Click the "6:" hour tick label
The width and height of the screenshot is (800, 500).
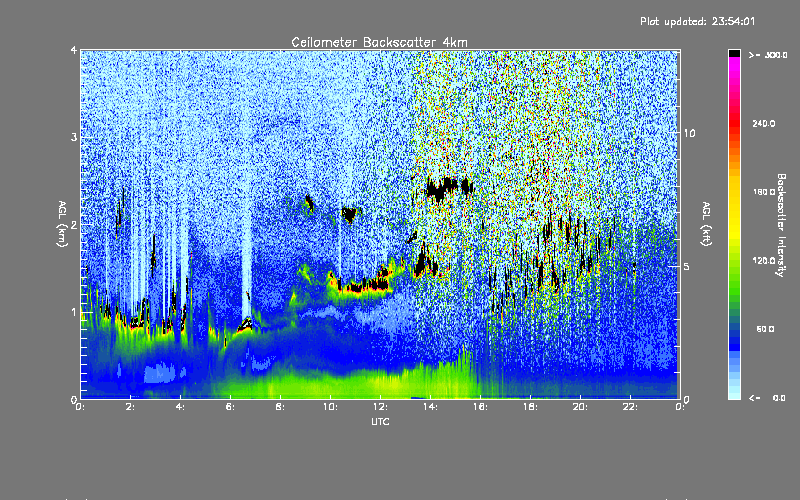point(230,407)
